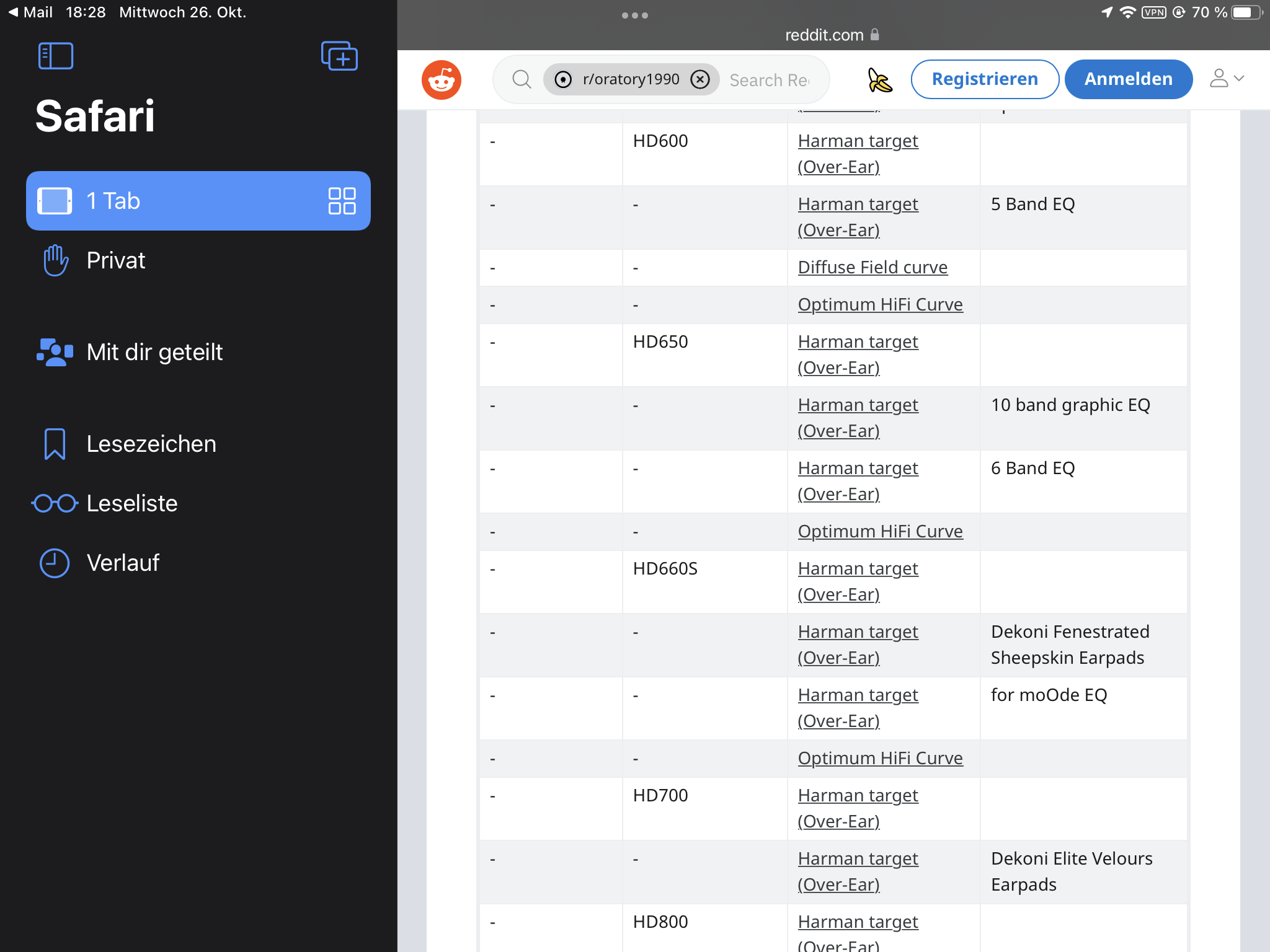Open HD650 Harman target link
This screenshot has height=952, width=1270.
pyautogui.click(x=858, y=355)
